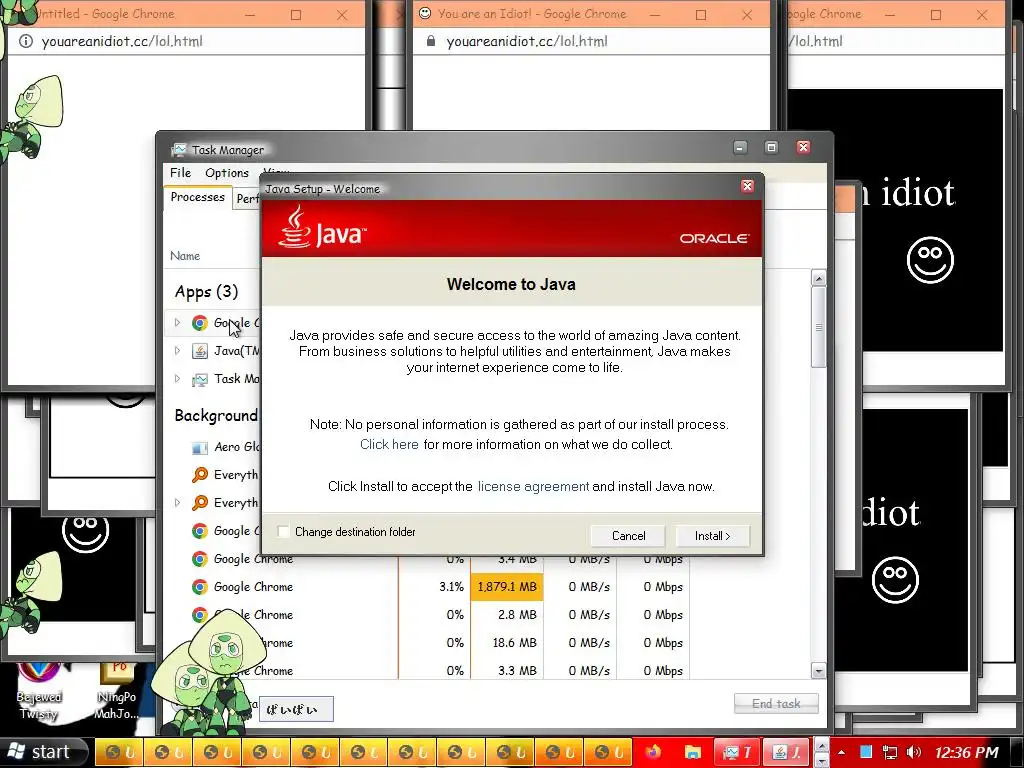Switch to the Processes tab
The height and width of the screenshot is (768, 1024).
pyautogui.click(x=197, y=197)
